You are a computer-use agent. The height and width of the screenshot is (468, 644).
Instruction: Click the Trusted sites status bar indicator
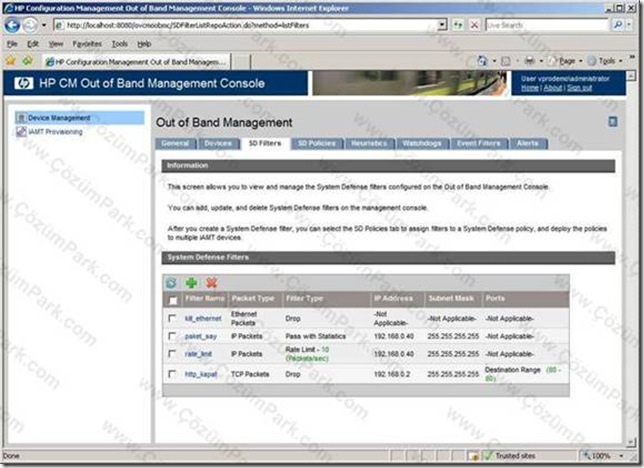(x=510, y=456)
